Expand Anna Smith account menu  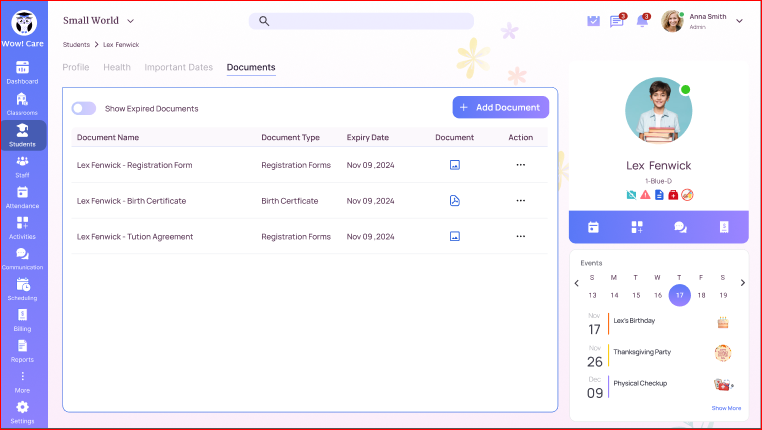739,21
